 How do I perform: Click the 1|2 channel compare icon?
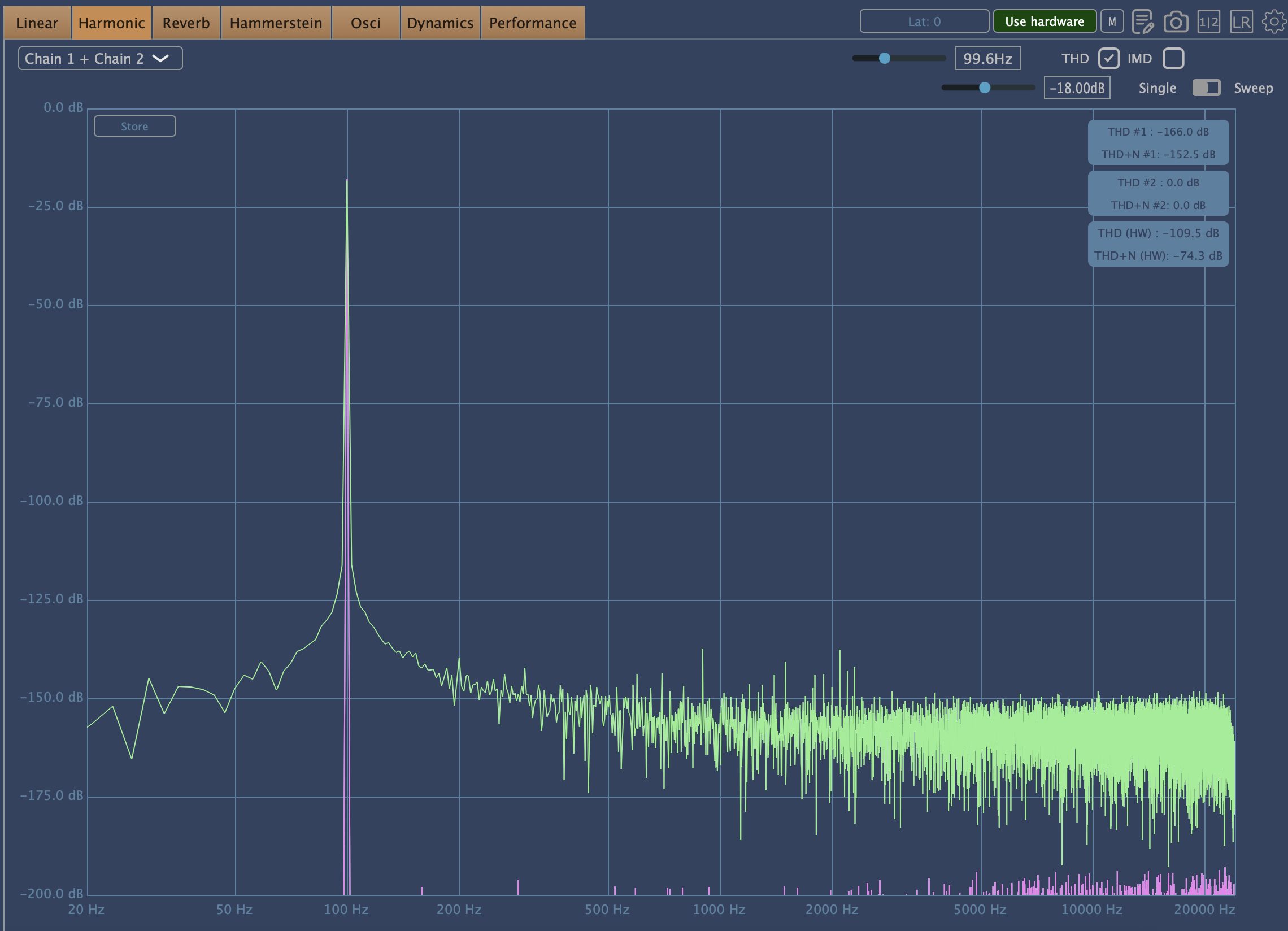click(1208, 22)
